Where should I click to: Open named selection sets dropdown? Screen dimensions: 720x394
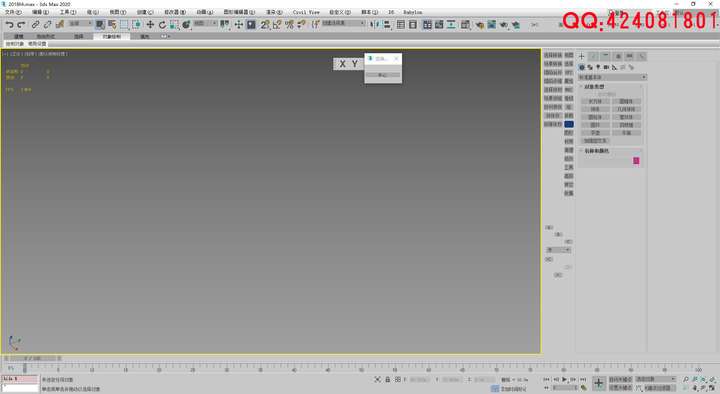coord(343,23)
